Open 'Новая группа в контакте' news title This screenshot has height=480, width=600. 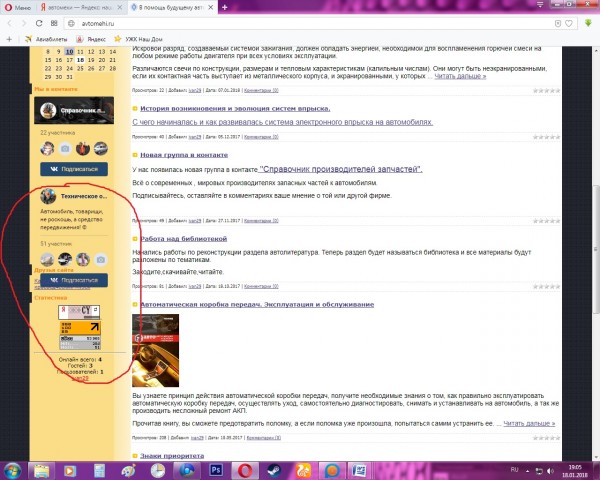184,155
